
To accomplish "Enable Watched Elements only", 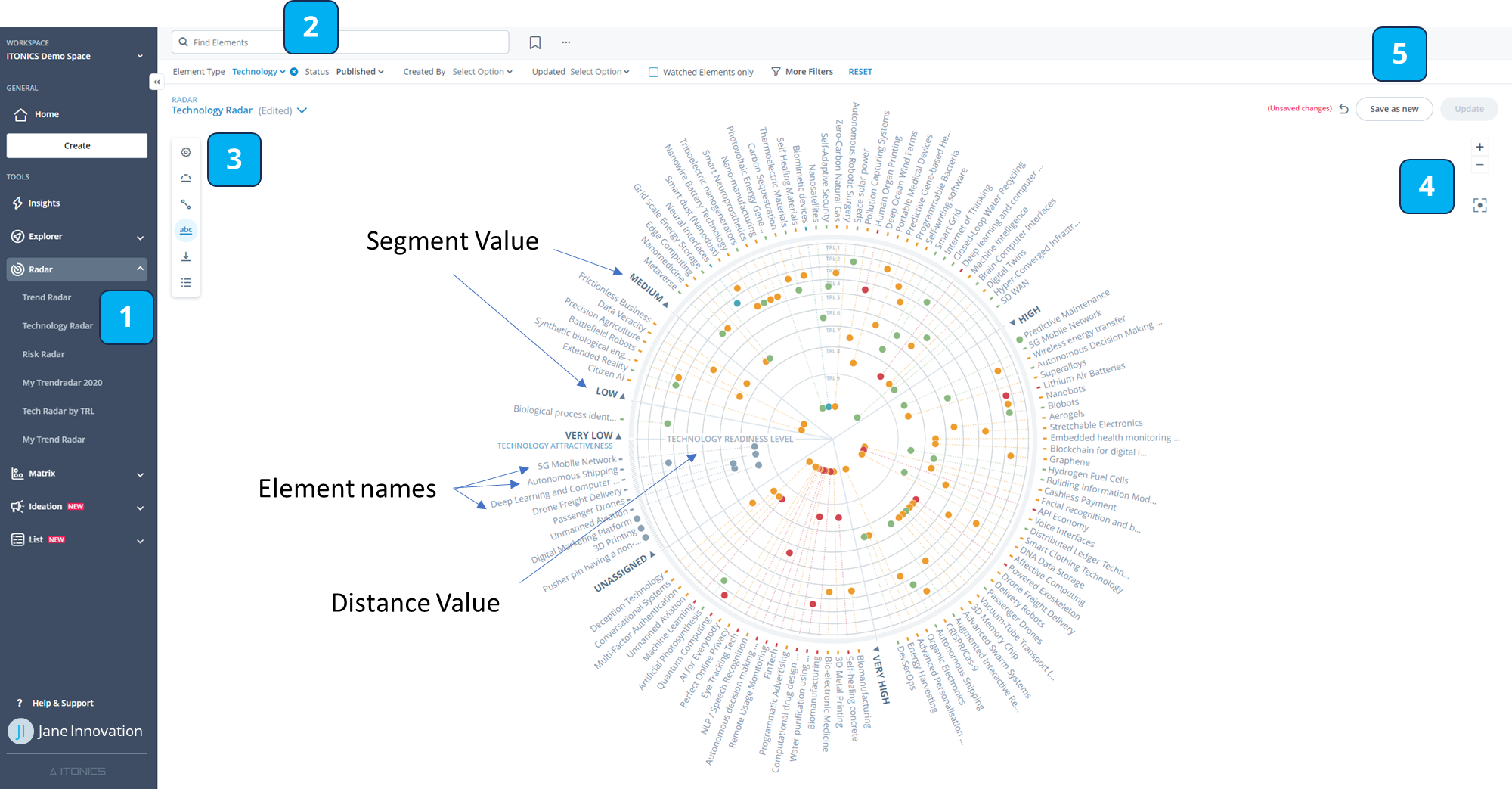I will click(652, 71).
